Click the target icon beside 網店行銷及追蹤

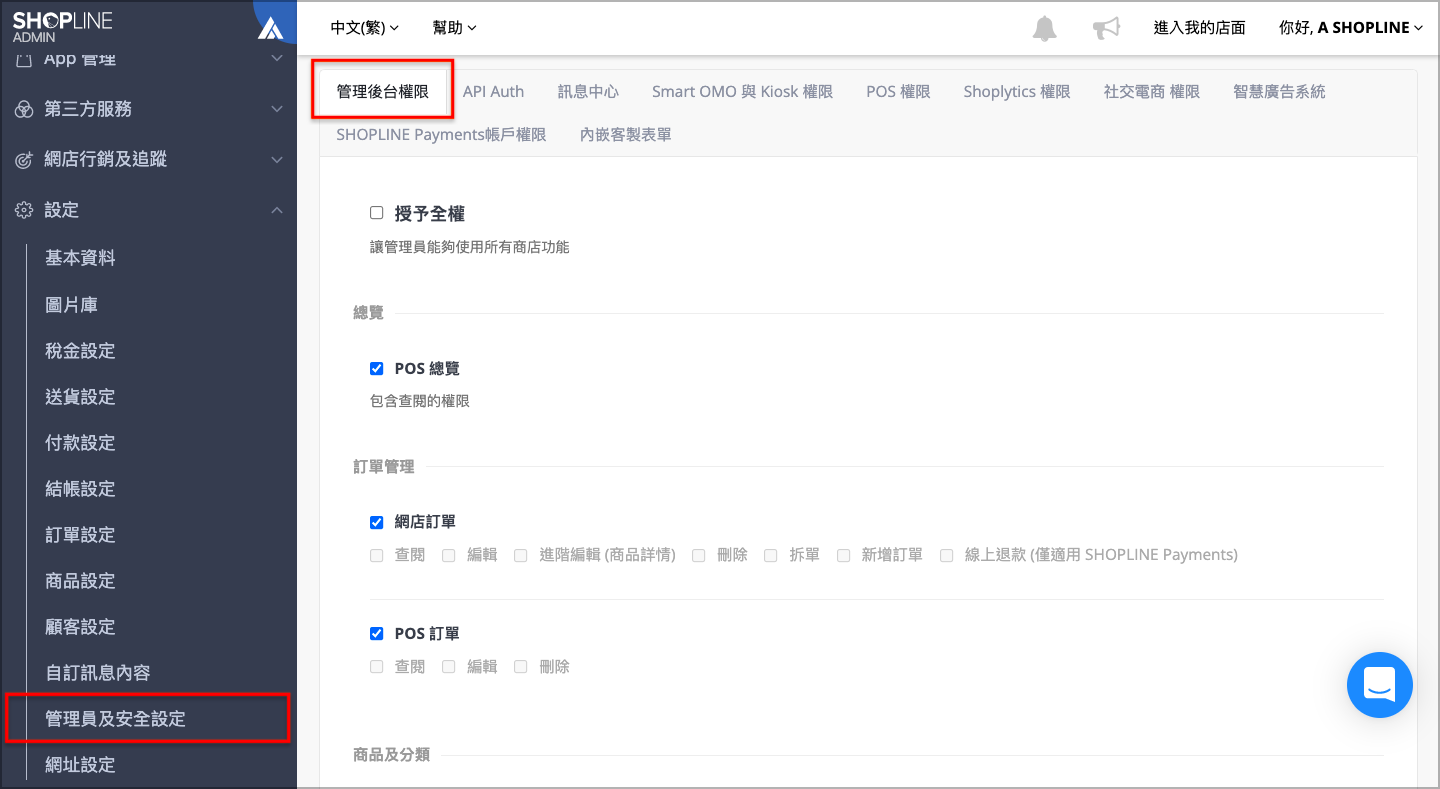(x=24, y=159)
